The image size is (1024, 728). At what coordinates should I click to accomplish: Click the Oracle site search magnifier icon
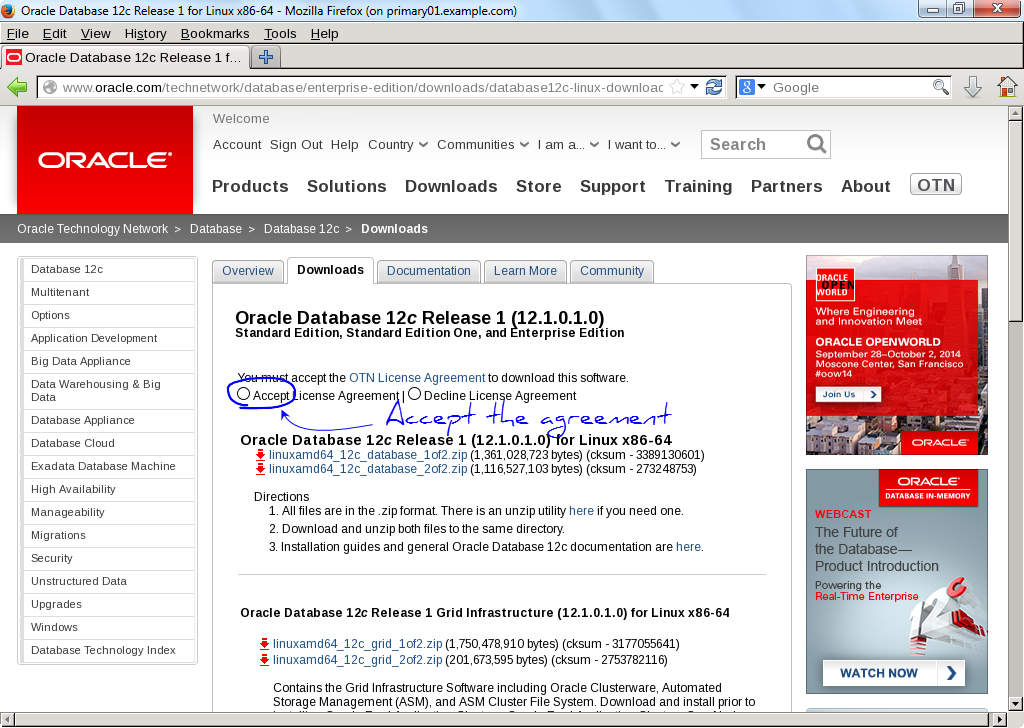coord(816,144)
